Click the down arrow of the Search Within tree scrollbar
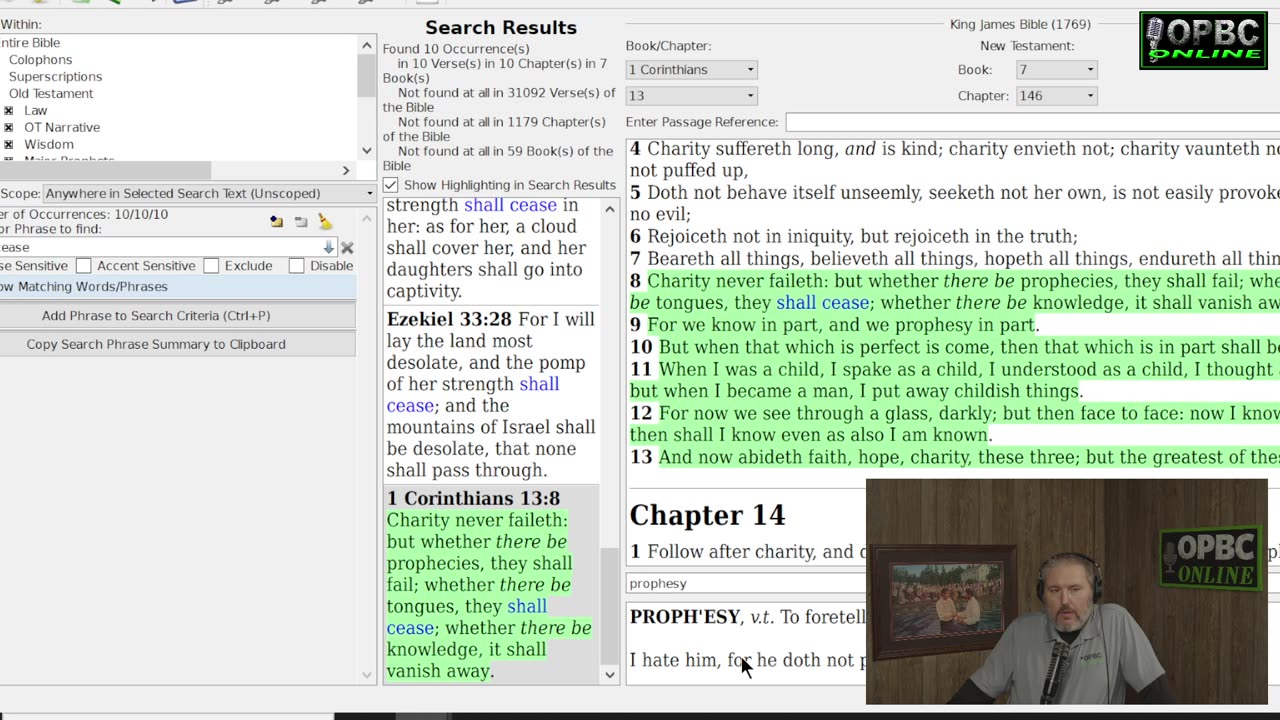The height and width of the screenshot is (720, 1280). point(366,151)
